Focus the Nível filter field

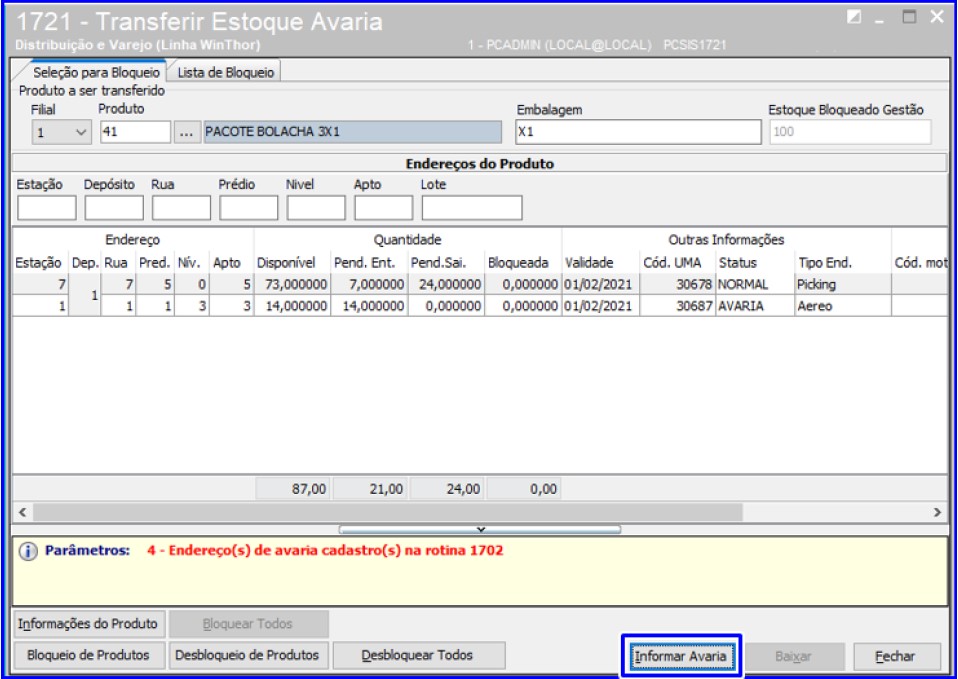[316, 208]
